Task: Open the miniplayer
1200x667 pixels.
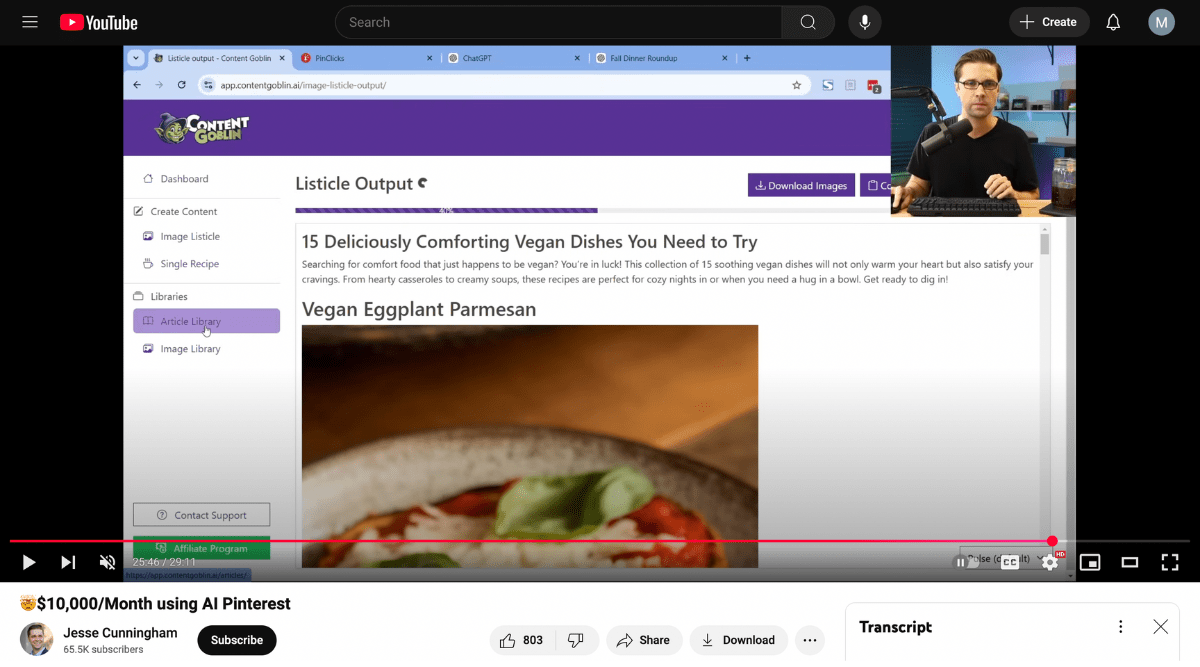Action: [1090, 562]
